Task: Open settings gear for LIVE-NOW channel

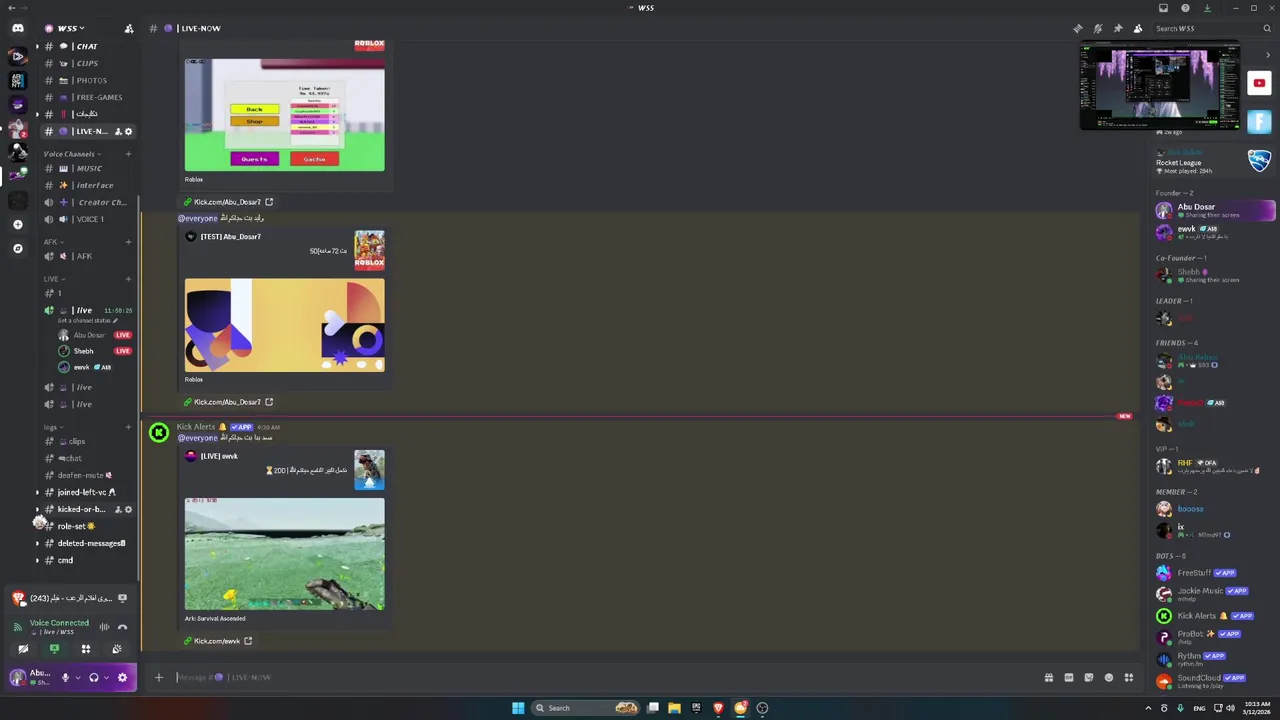Action: click(128, 132)
